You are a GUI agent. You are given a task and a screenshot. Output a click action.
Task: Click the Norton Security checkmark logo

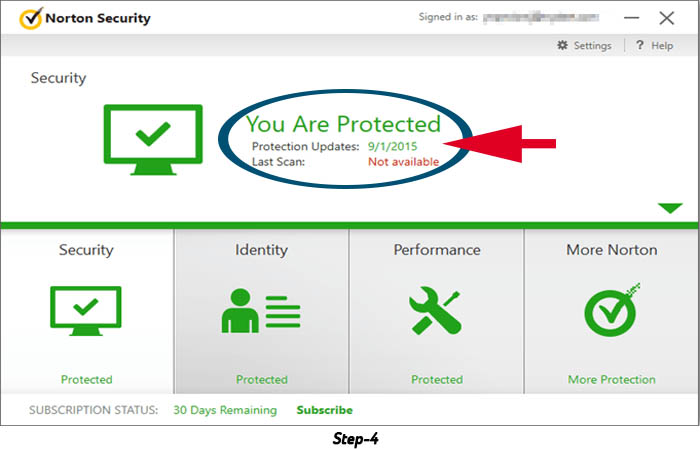(x=31, y=18)
